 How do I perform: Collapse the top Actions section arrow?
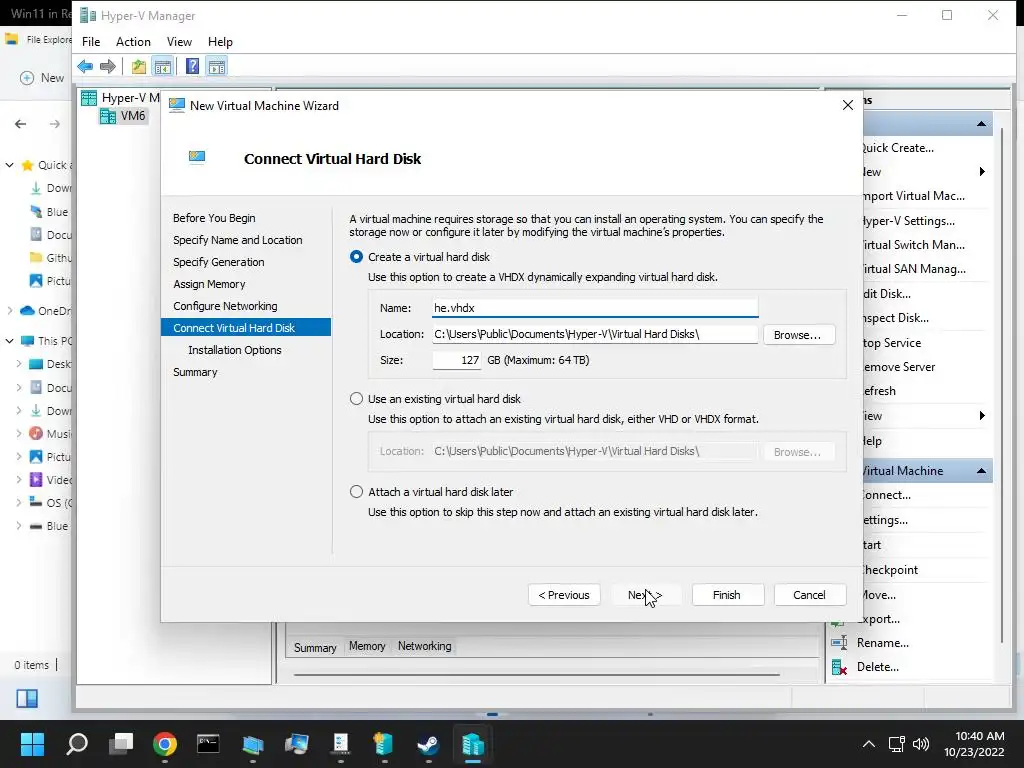[981, 124]
